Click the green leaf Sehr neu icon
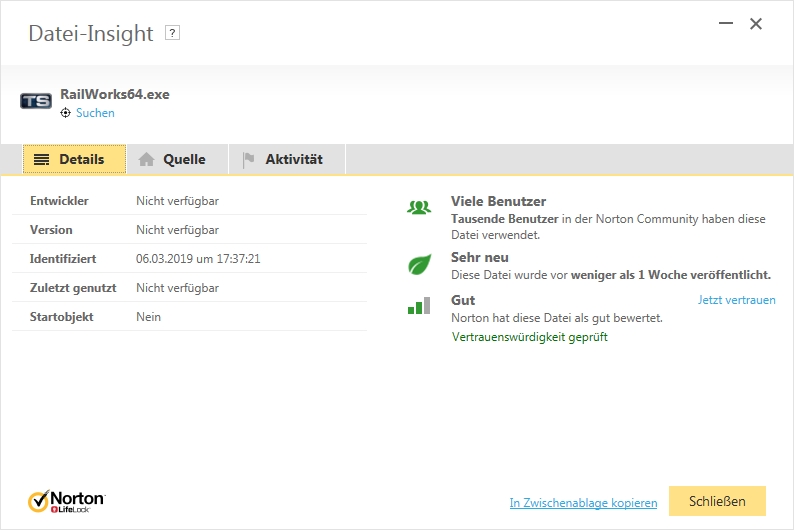Image resolution: width=794 pixels, height=530 pixels. (x=419, y=265)
